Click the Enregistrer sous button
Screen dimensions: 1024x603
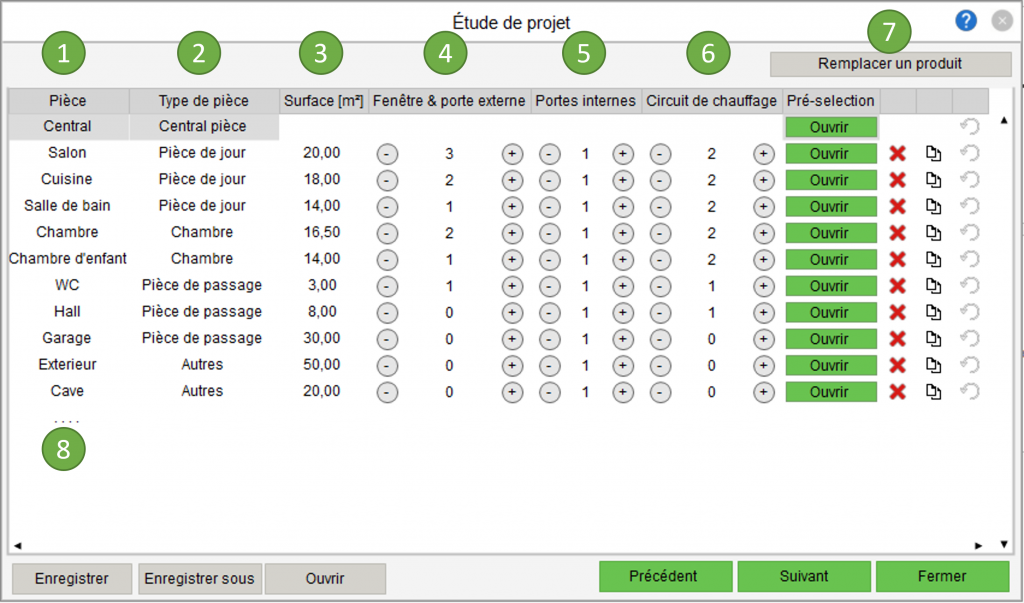[200, 578]
